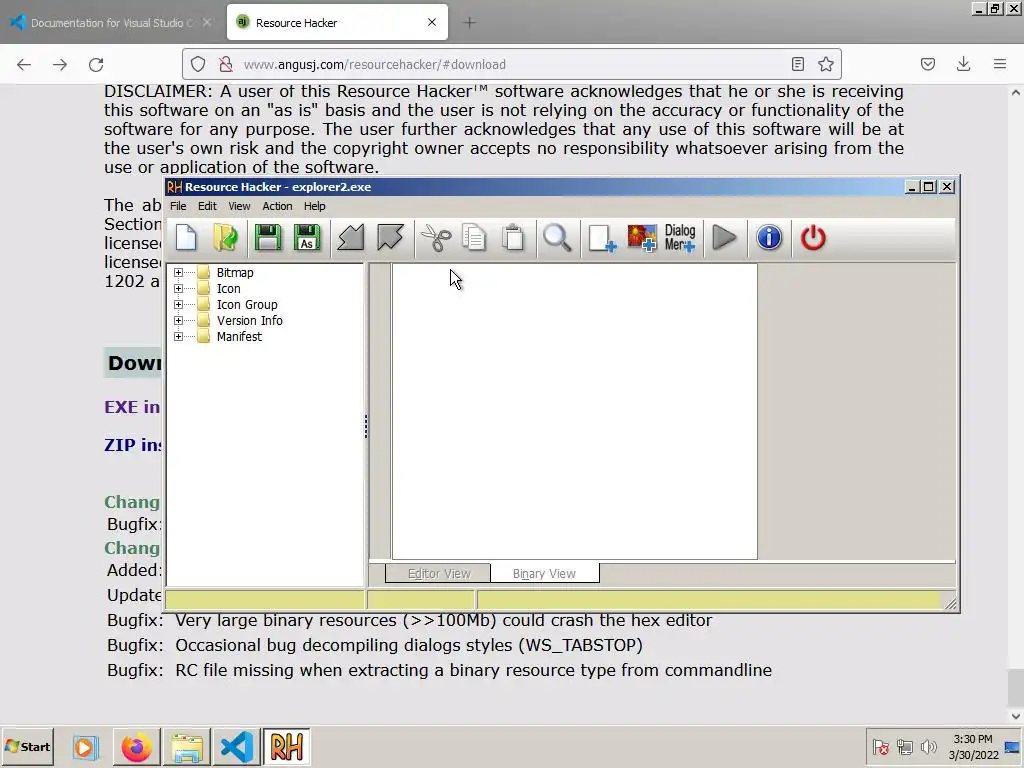Open Windows Explorer from the taskbar
Screen dimensions: 1024x768
tap(187, 746)
